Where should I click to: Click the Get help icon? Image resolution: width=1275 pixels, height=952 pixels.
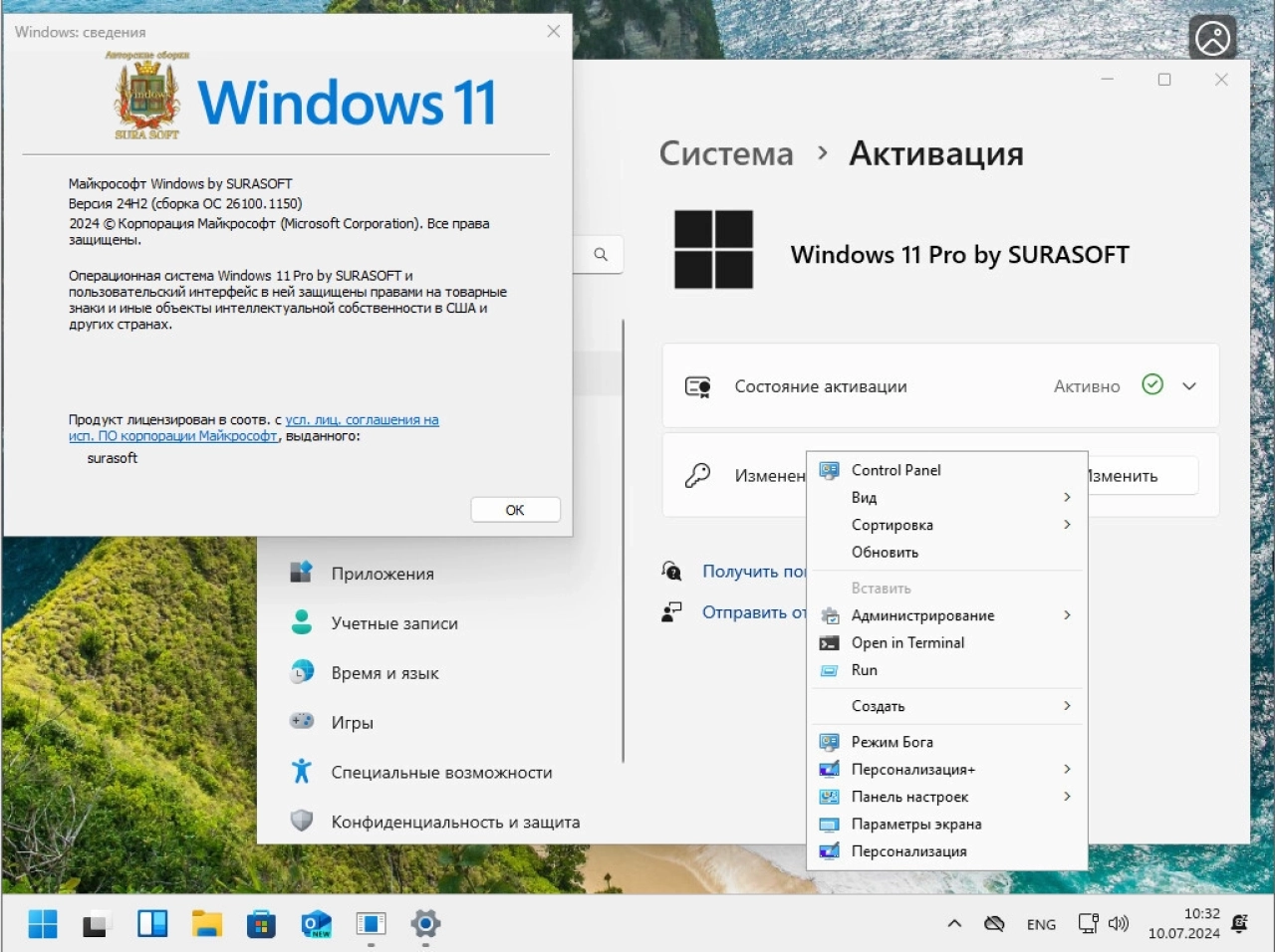tap(672, 571)
